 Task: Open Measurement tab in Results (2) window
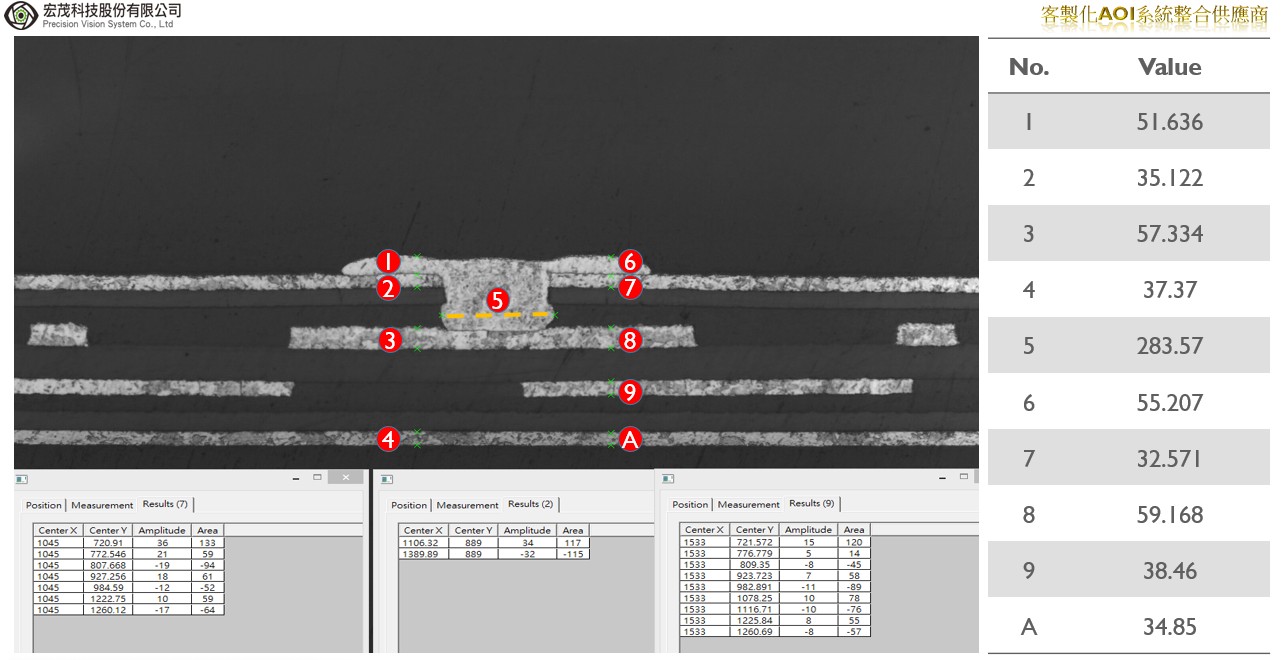[x=467, y=505]
